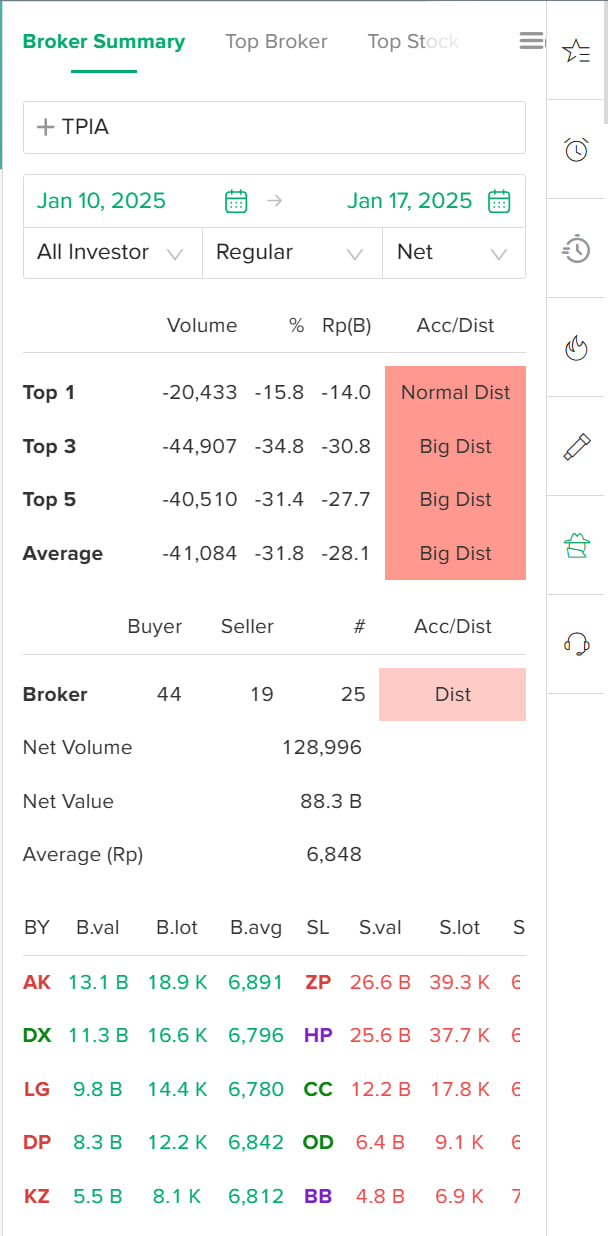This screenshot has height=1236, width=608.
Task: Click the TPIA stock input field
Action: click(x=275, y=127)
